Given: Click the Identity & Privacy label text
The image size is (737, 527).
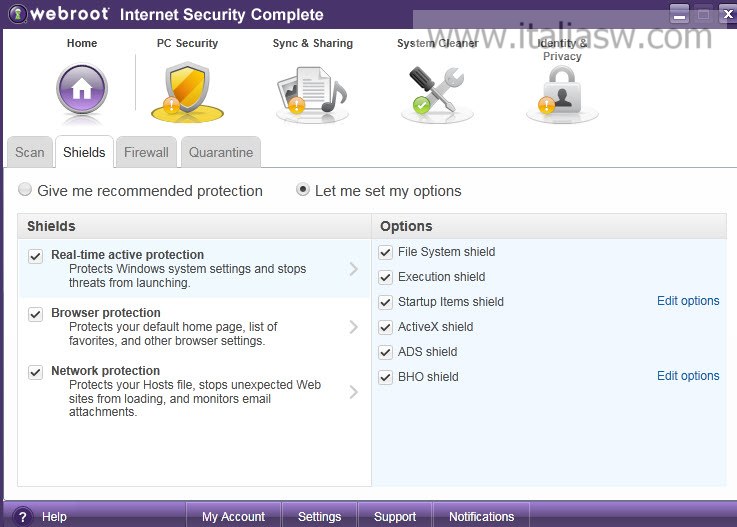Looking at the screenshot, I should [562, 50].
